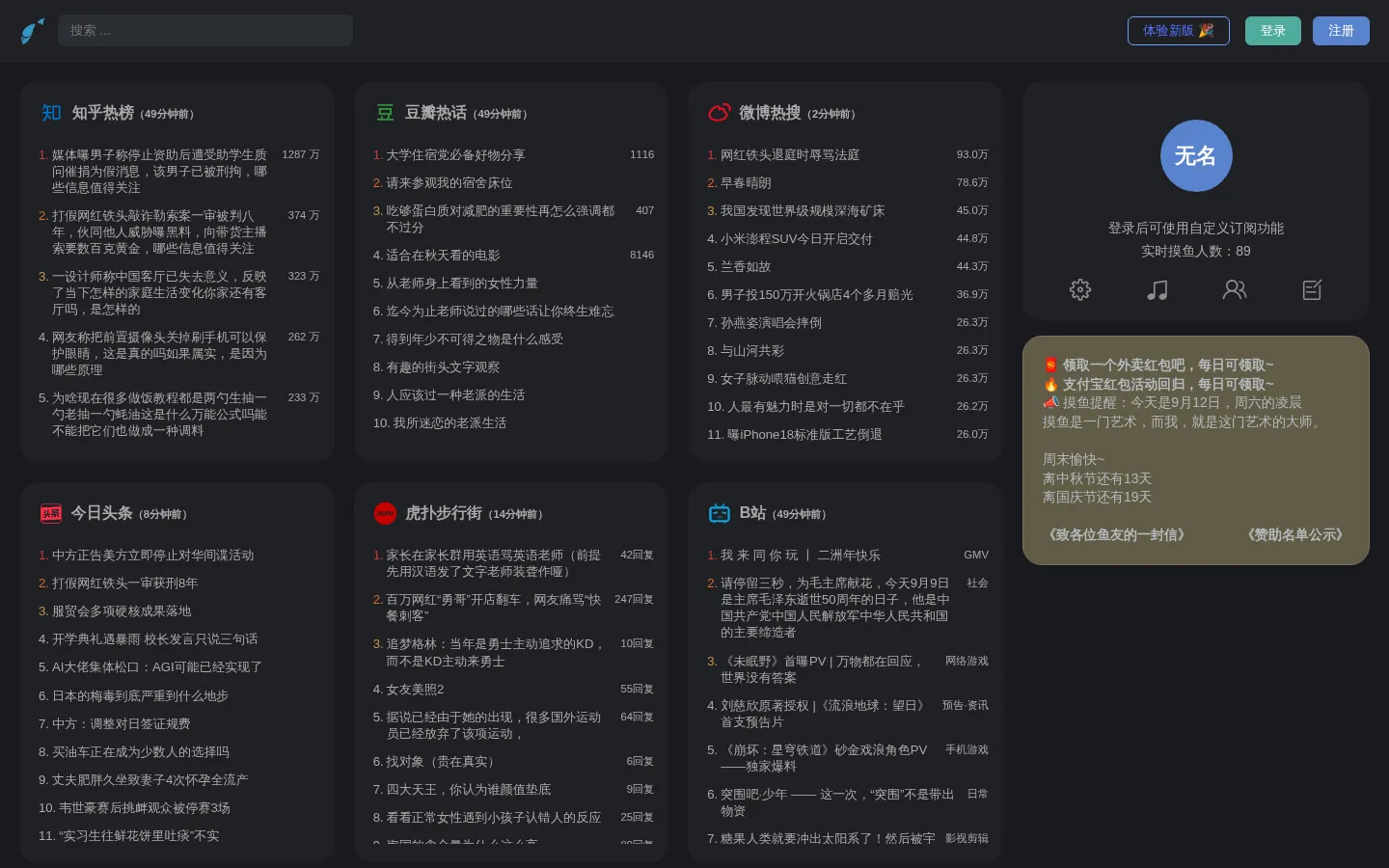Open Bilibili item 我来同你玩 二洲年快乐
This screenshot has height=868, width=1389.
point(801,555)
